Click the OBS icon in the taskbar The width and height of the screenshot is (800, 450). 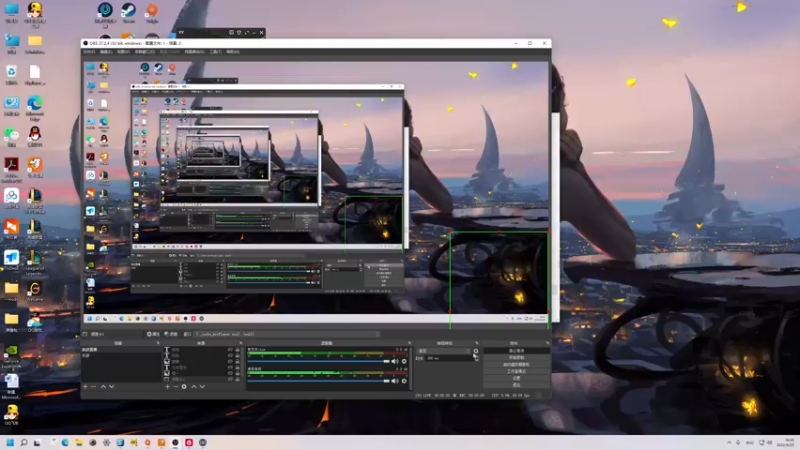pos(175,442)
